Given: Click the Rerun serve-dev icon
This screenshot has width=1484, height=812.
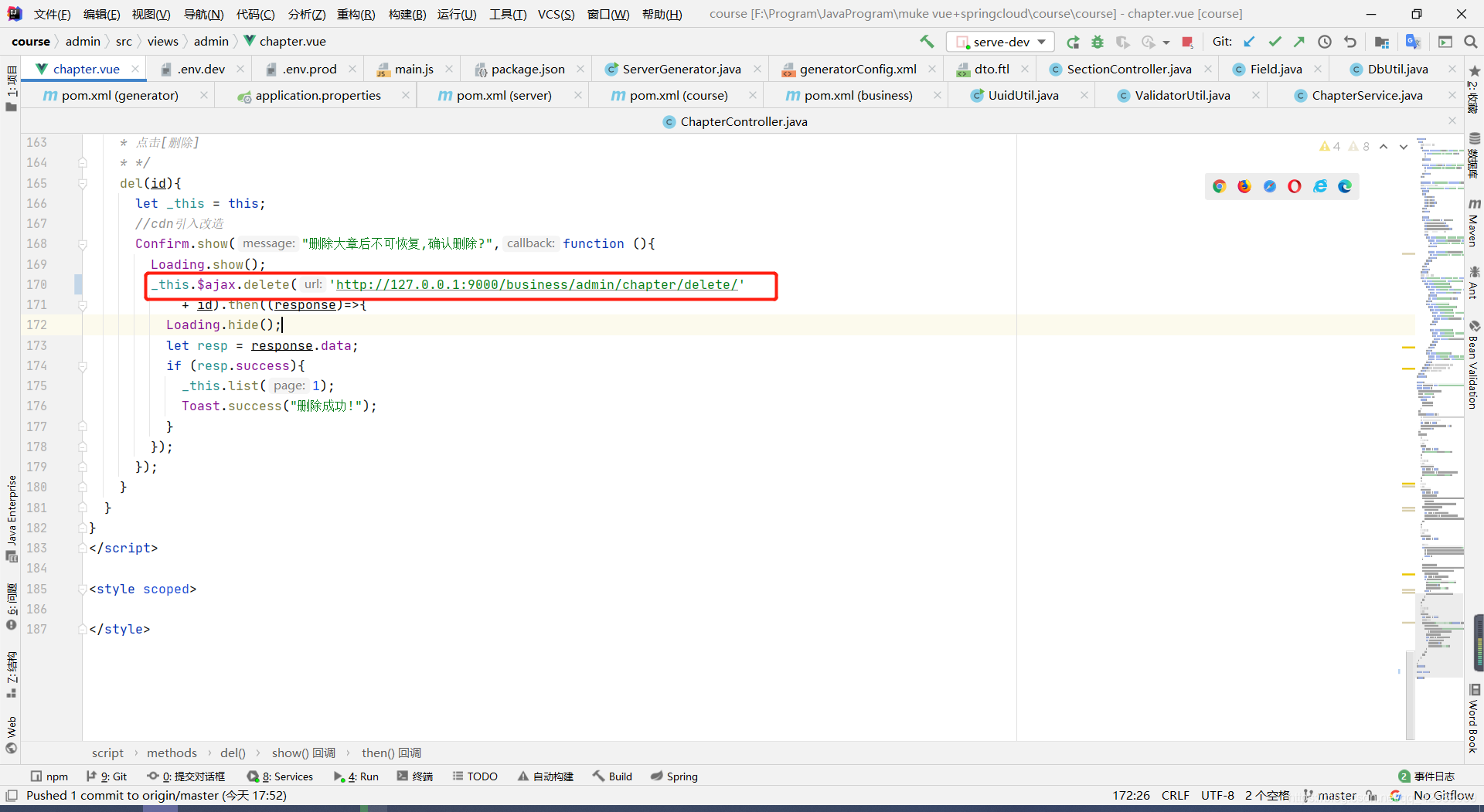Looking at the screenshot, I should 1073,42.
